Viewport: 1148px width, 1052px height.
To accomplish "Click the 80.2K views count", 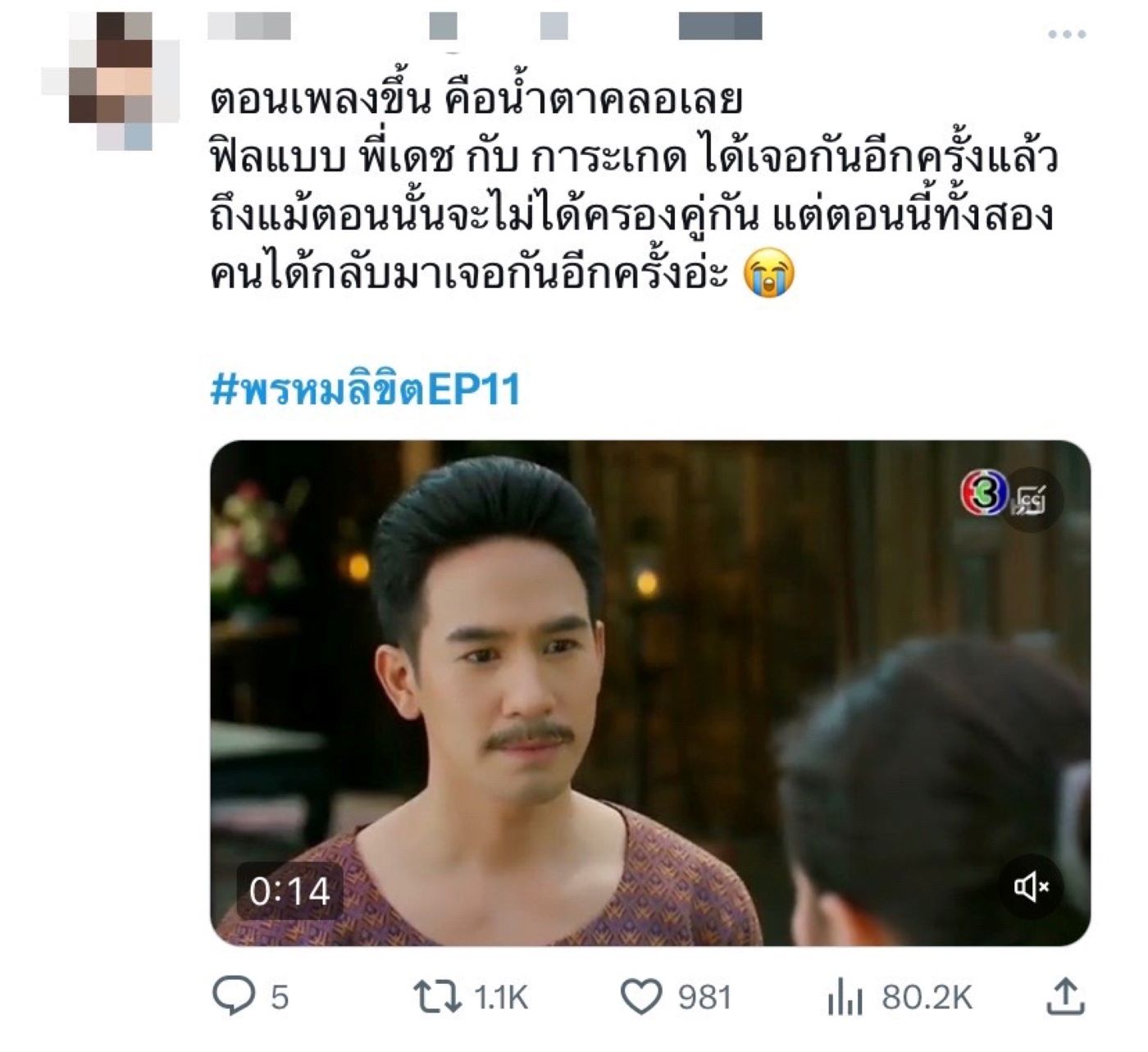I will click(x=927, y=998).
